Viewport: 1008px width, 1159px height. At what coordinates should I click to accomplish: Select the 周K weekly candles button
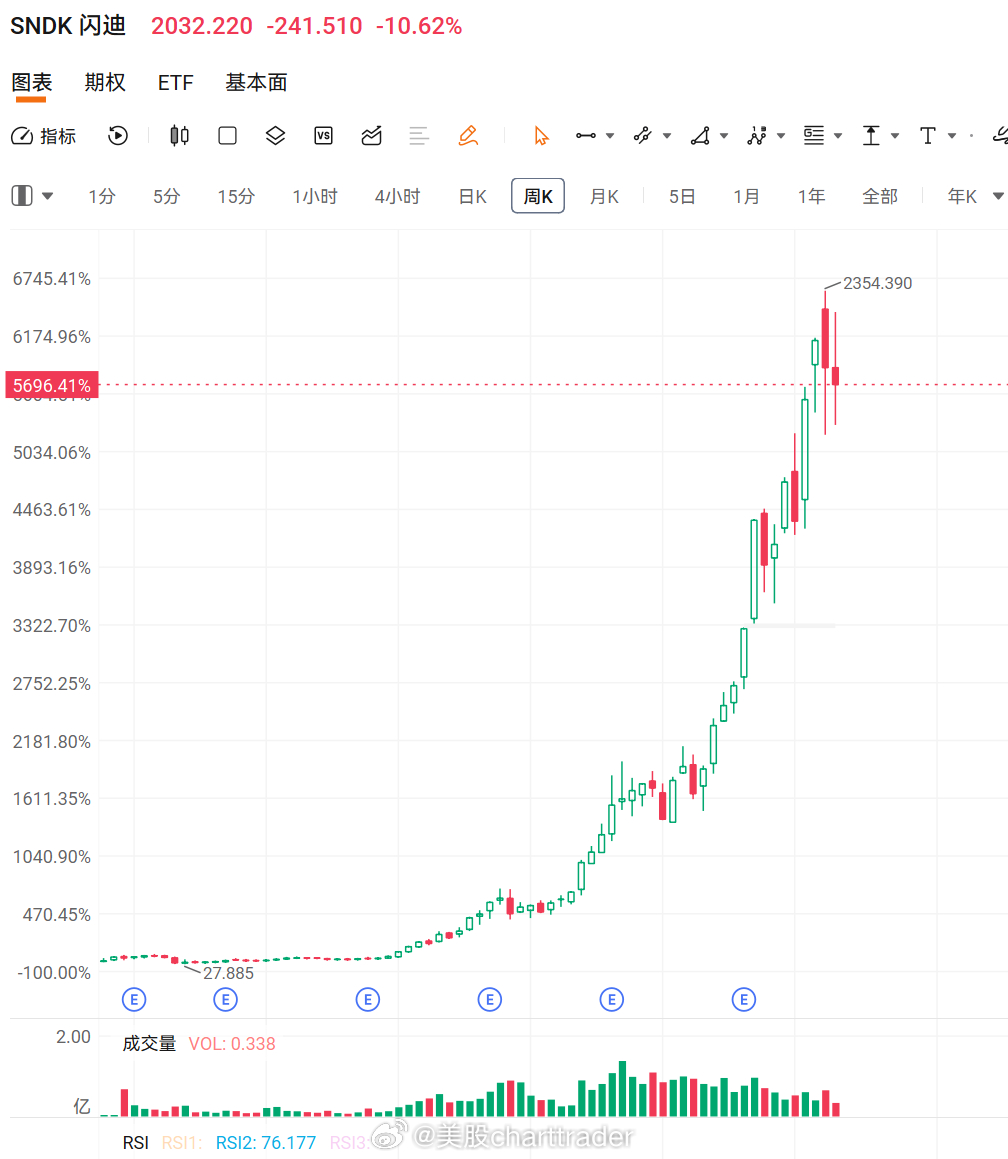pyautogui.click(x=538, y=196)
